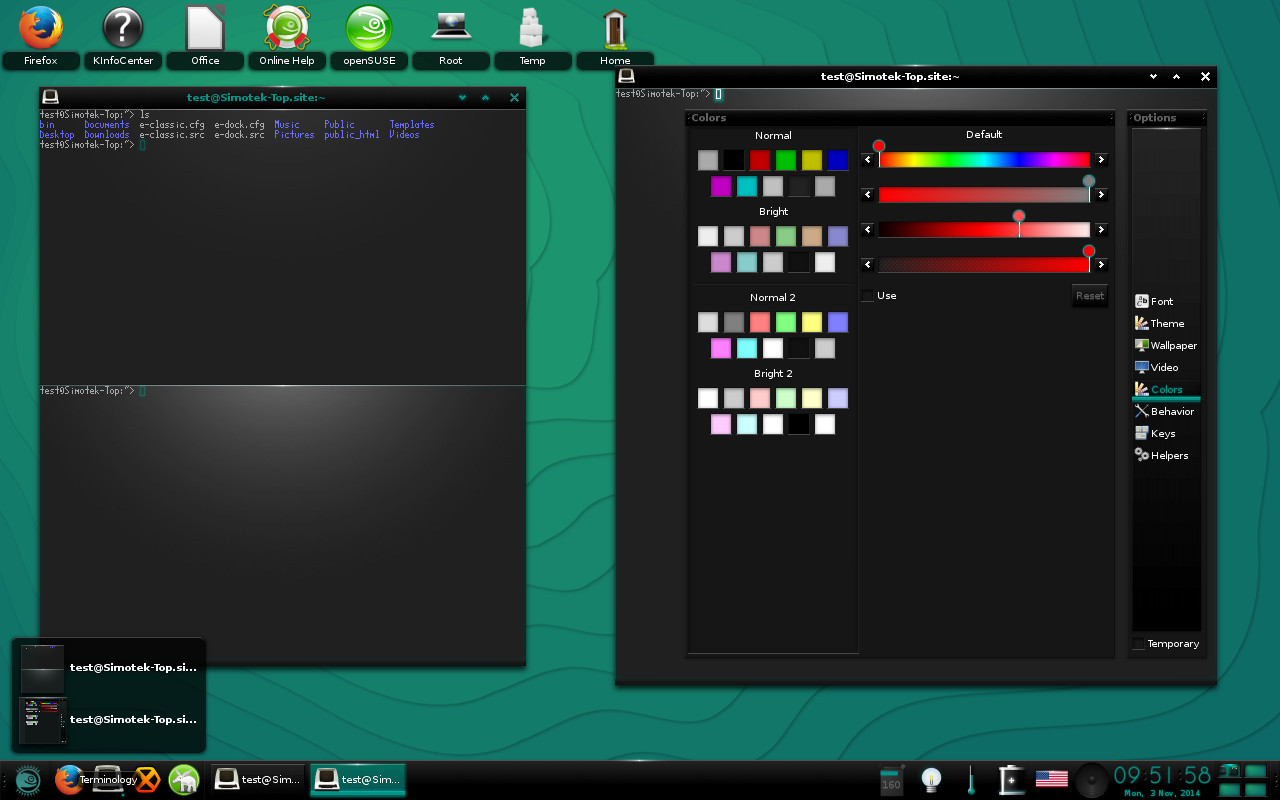Open Online Help from the top shelf
The height and width of the screenshot is (800, 1280).
pos(287,27)
